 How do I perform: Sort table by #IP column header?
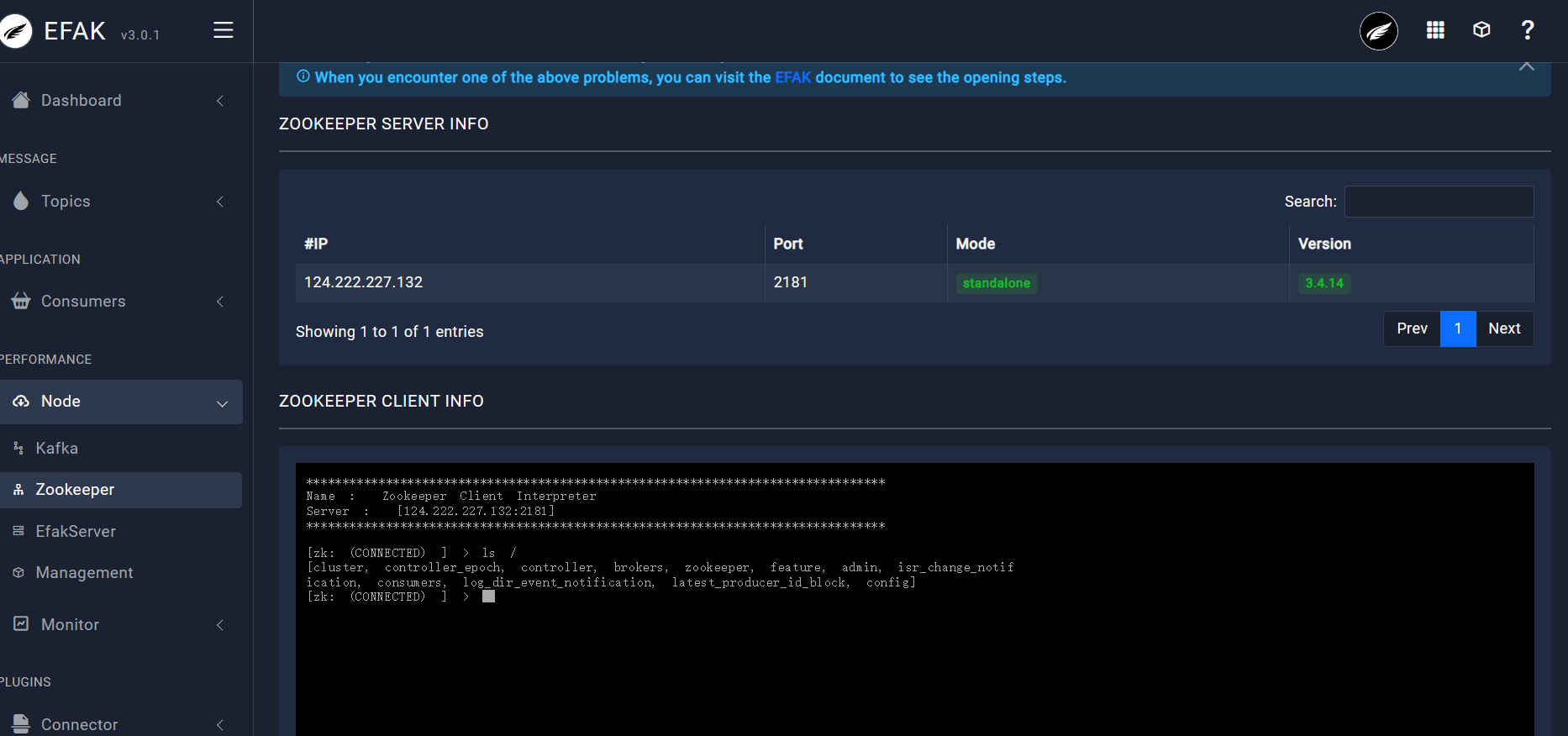pyautogui.click(x=530, y=244)
